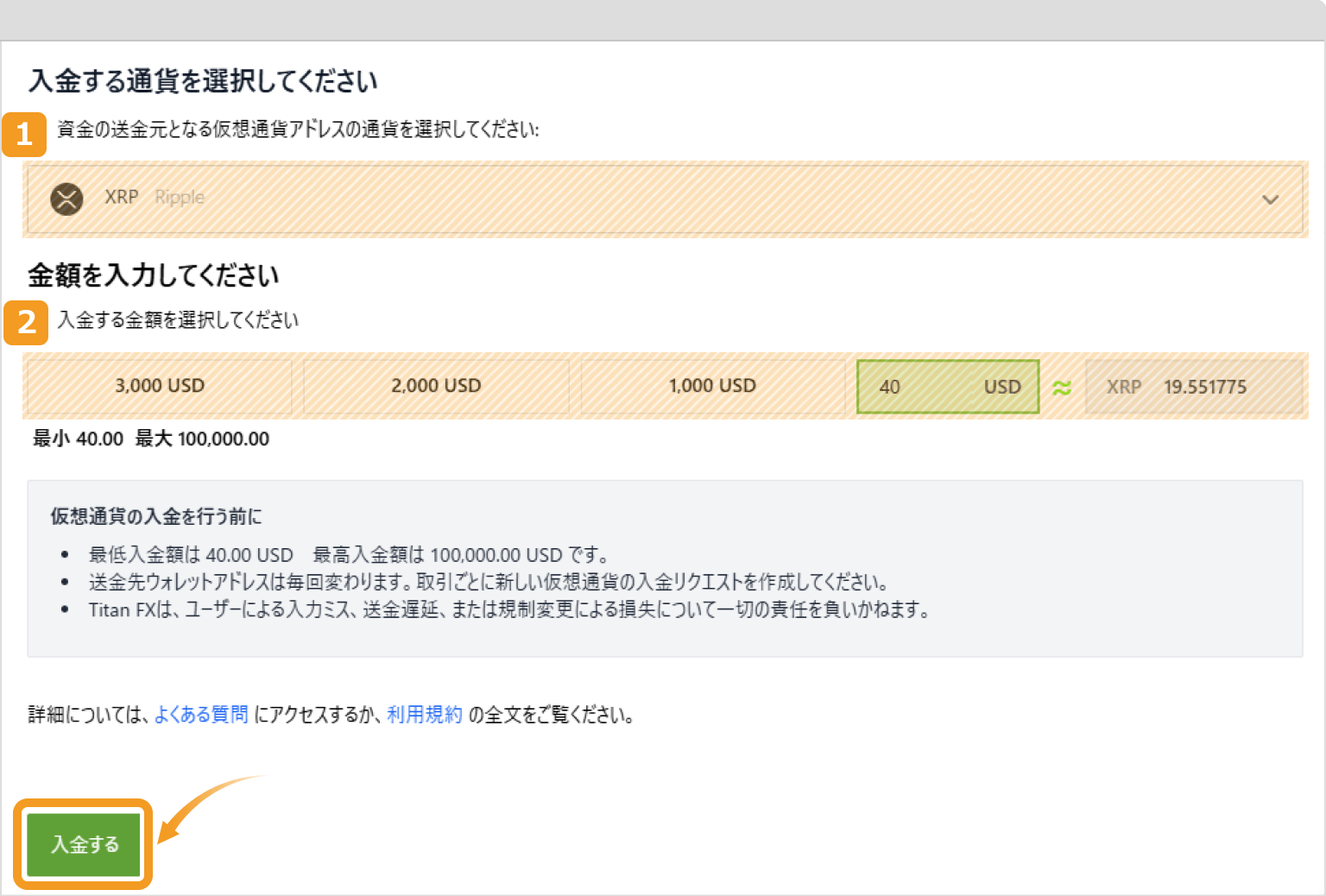1326x896 pixels.
Task: Click the orange step 1 badge
Action: [26, 135]
